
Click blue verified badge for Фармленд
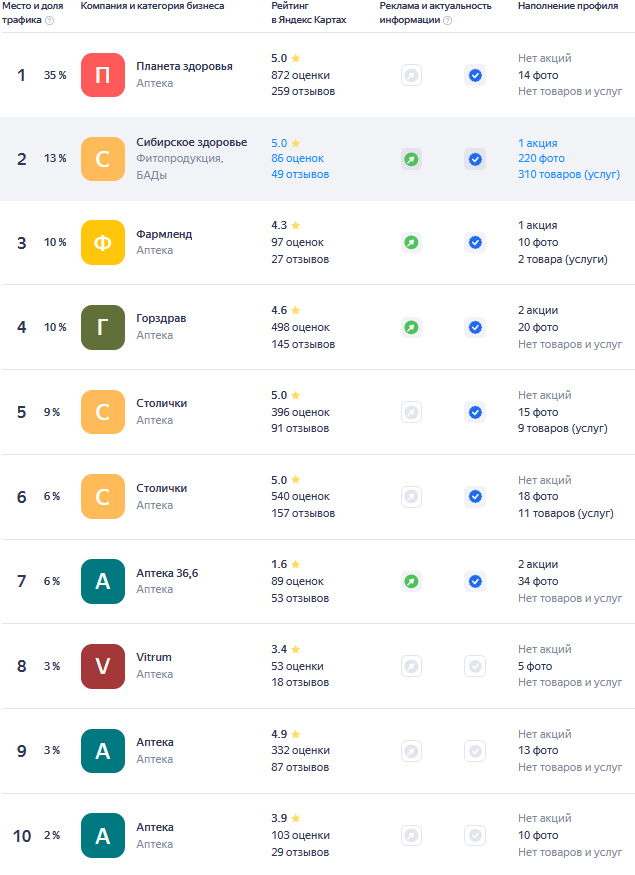[475, 243]
